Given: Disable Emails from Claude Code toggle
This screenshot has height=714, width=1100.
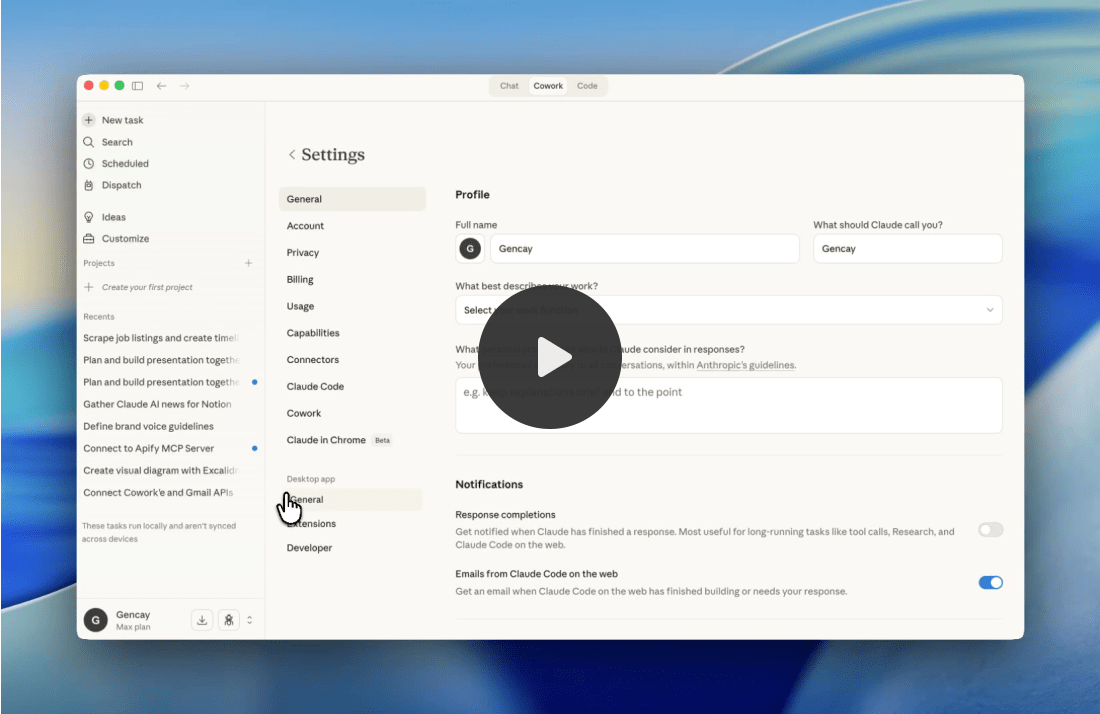Looking at the screenshot, I should 991,582.
